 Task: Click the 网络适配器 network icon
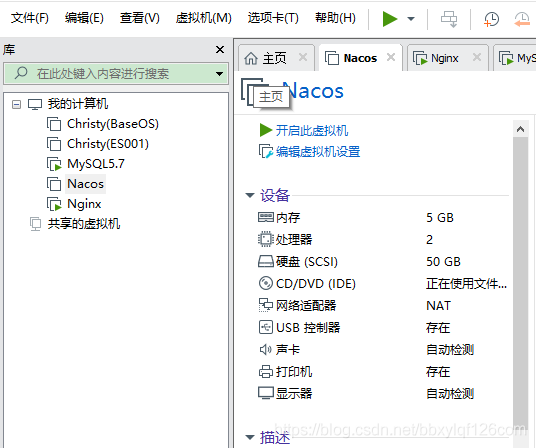coord(266,305)
